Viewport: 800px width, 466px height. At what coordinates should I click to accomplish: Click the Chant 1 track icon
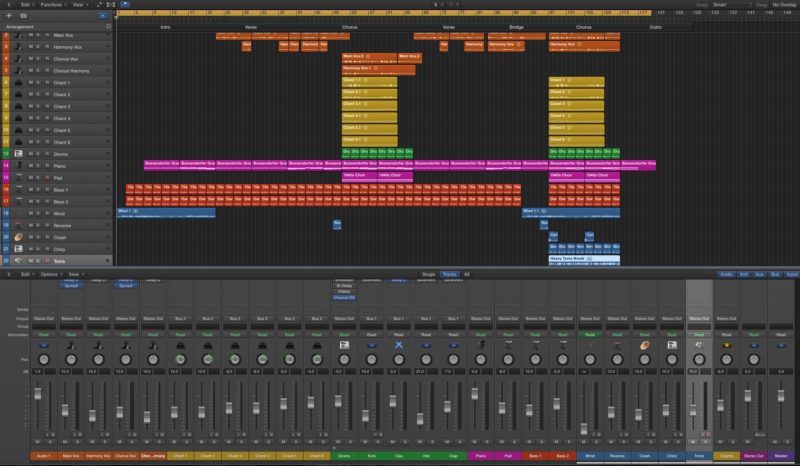coord(18,83)
